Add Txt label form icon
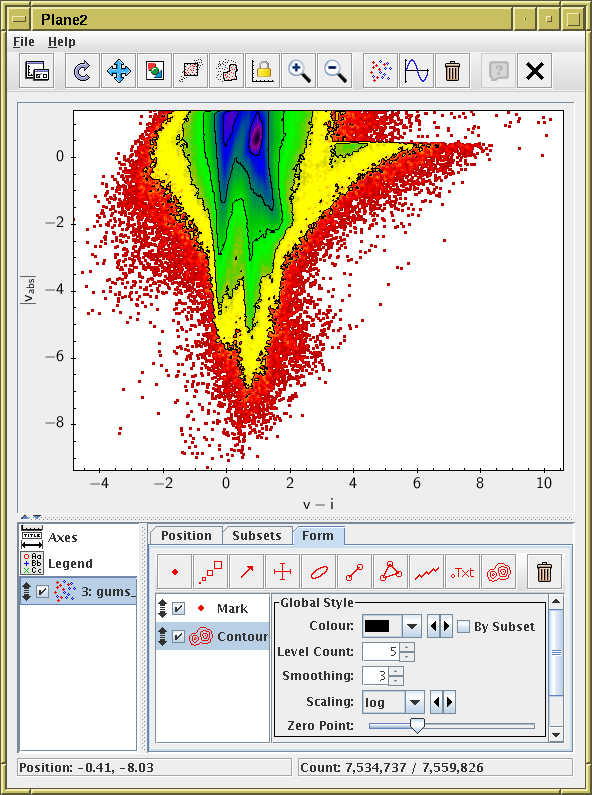 point(462,572)
